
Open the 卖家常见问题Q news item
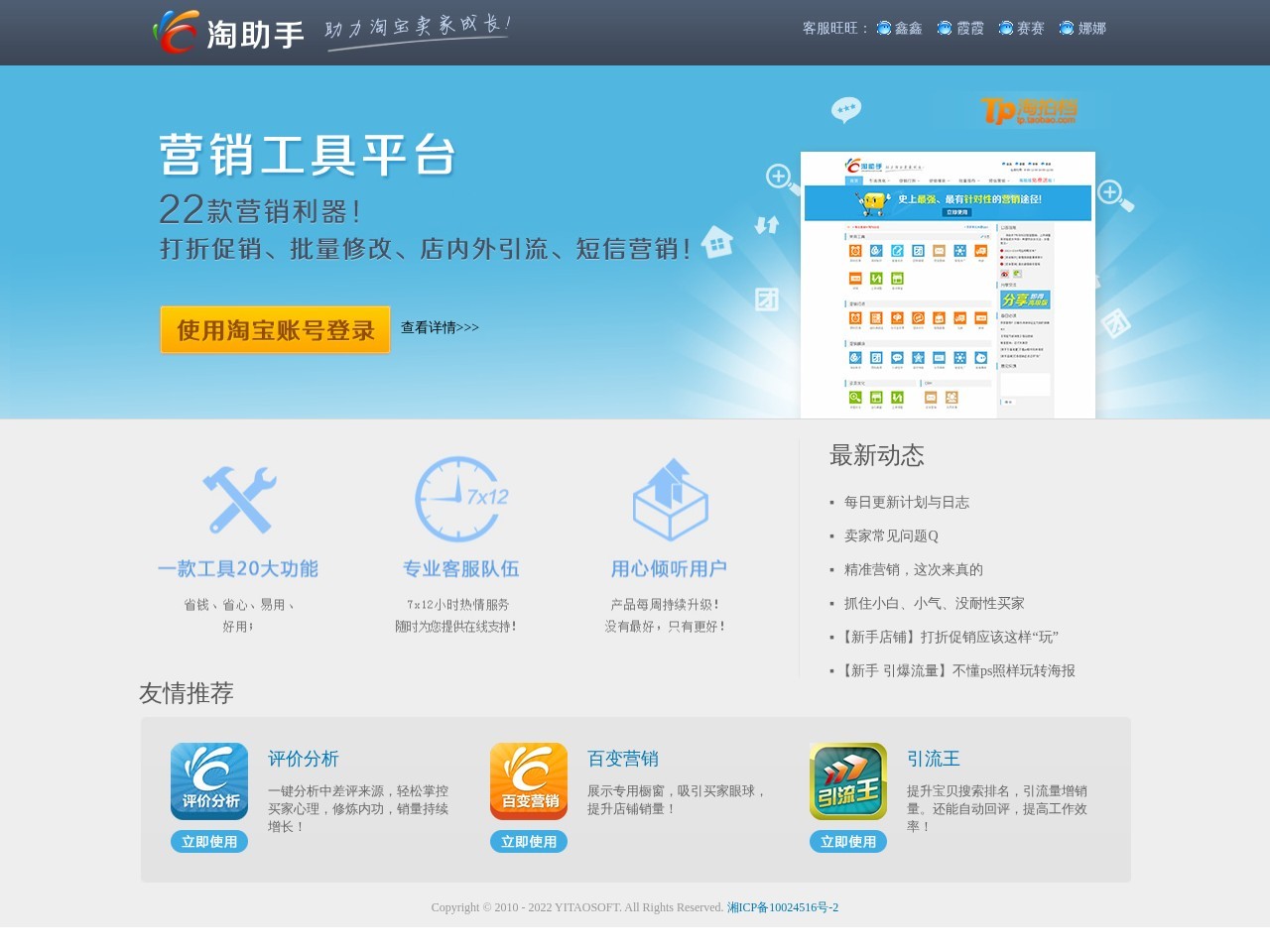coord(891,536)
